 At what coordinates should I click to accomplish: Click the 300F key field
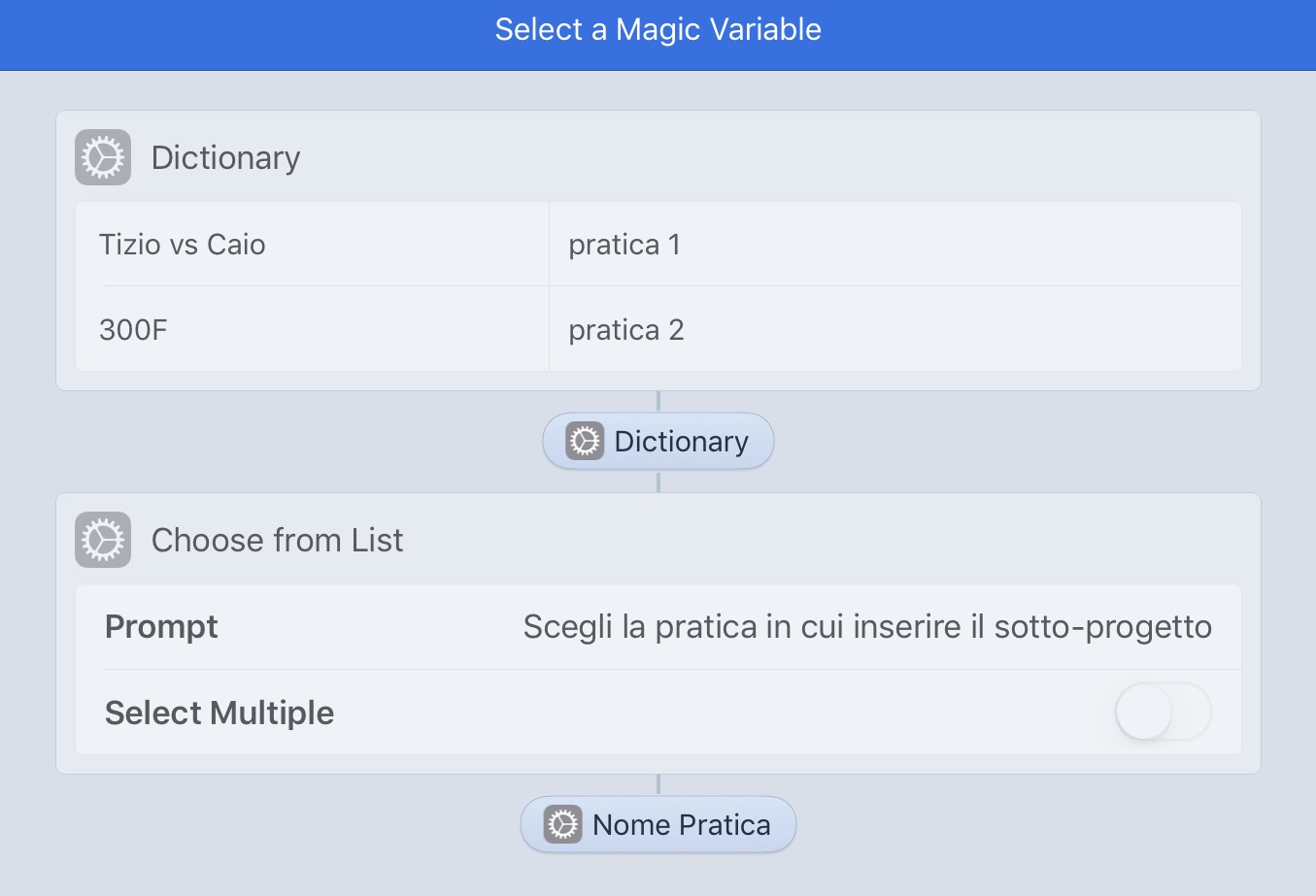[312, 329]
